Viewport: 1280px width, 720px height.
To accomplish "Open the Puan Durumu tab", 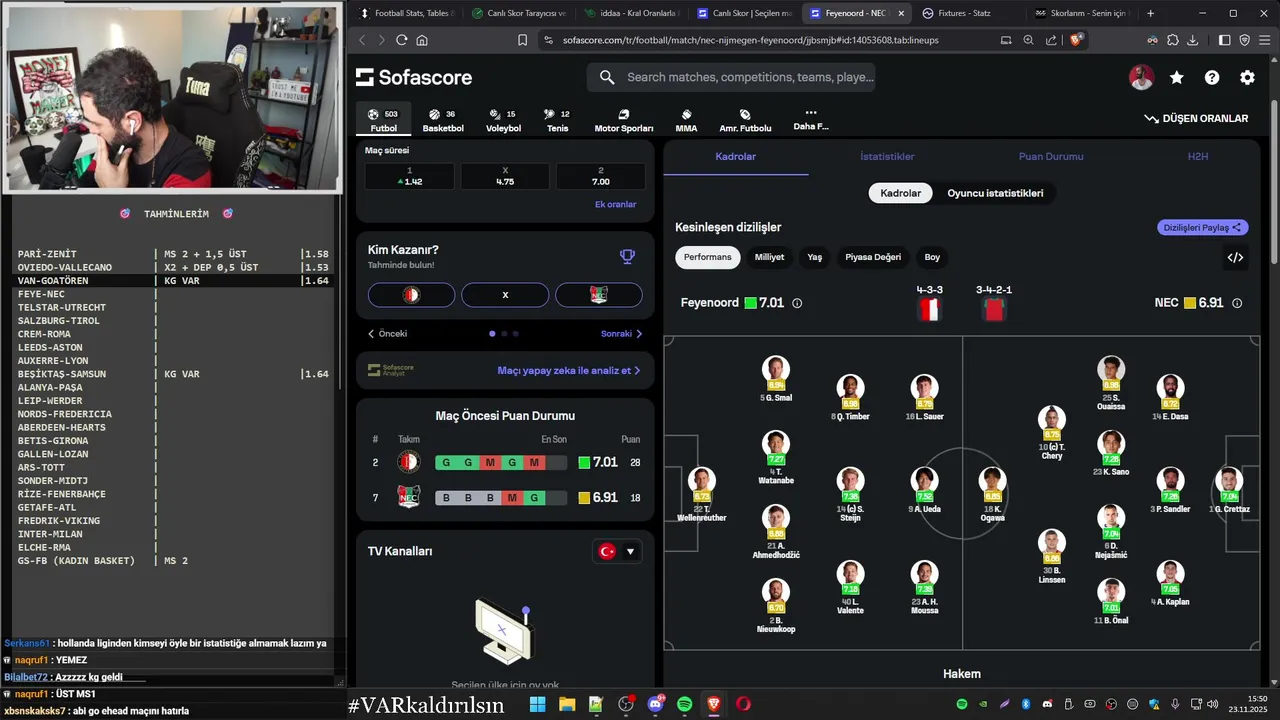I will pyautogui.click(x=1051, y=157).
